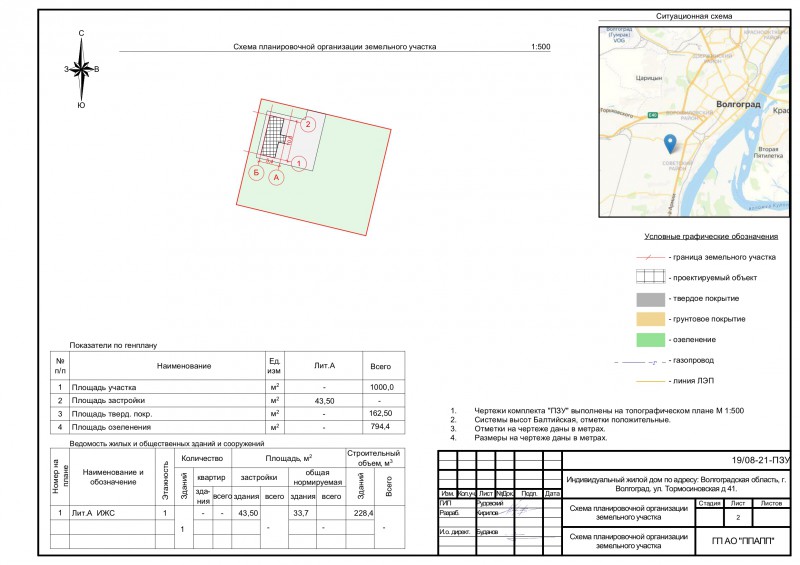Click the note about Системы высот Балтийская
The width and height of the screenshot is (800, 565).
(572, 420)
